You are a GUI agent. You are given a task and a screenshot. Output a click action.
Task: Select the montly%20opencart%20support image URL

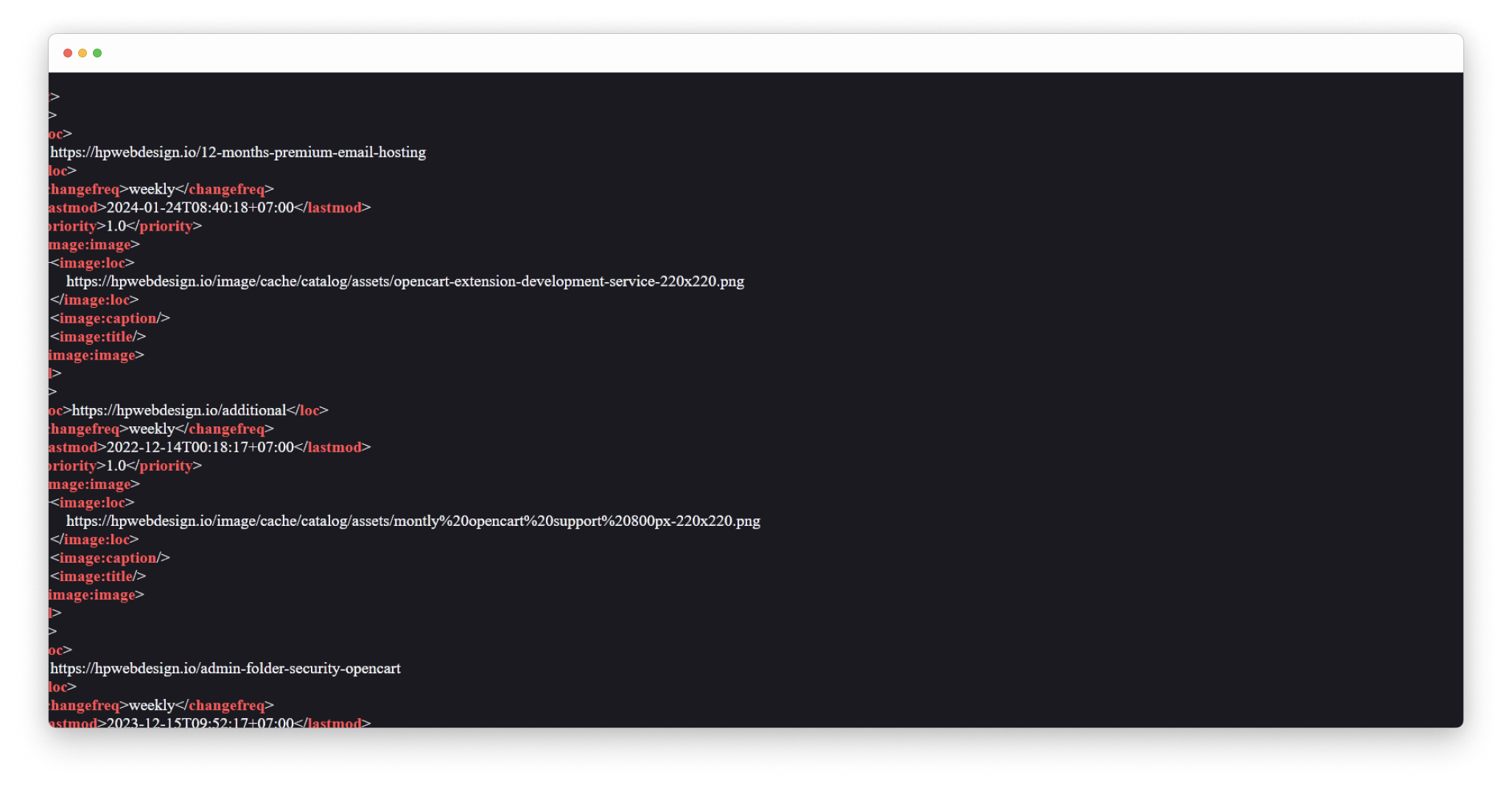click(413, 521)
